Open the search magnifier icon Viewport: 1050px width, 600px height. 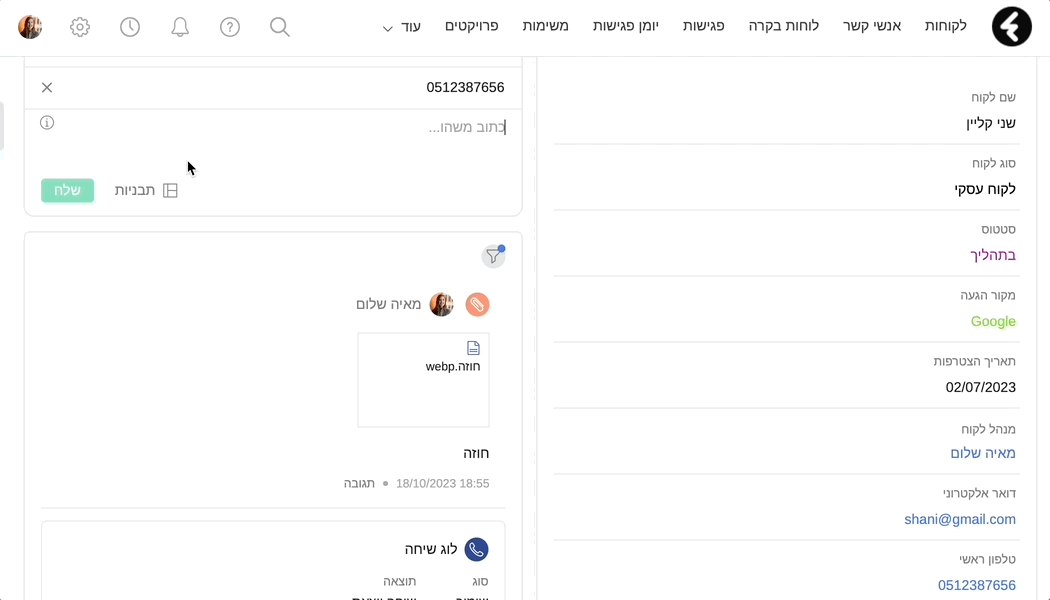(280, 27)
